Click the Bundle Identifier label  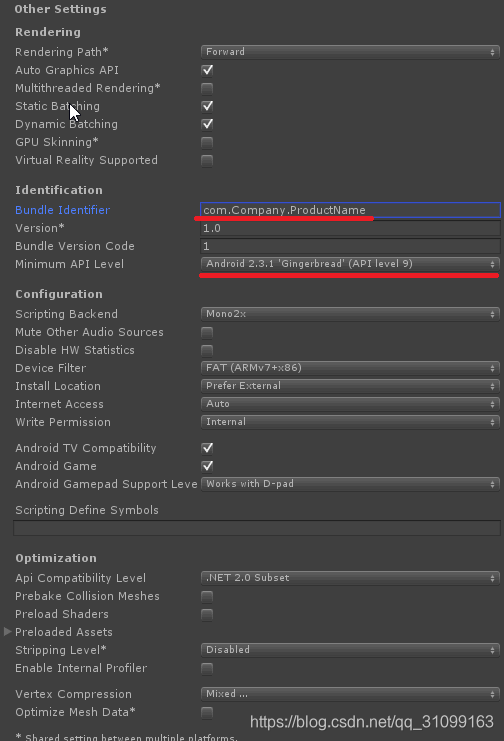coord(62,210)
